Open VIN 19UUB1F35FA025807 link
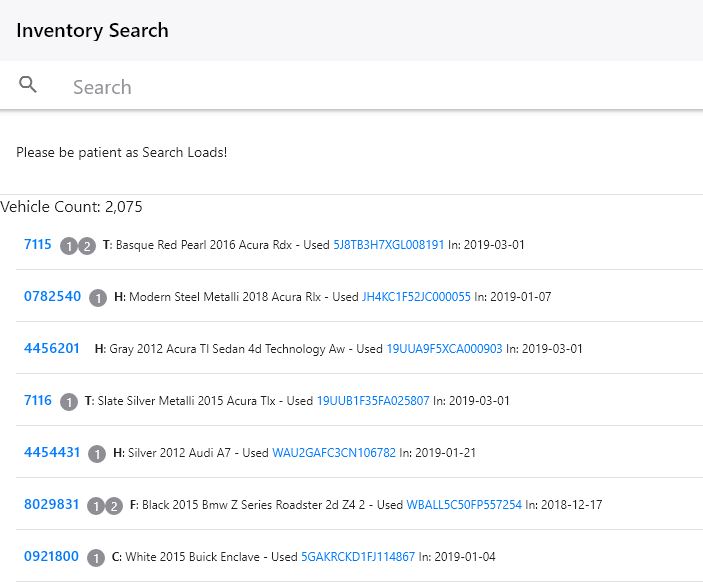The height and width of the screenshot is (584, 703). pyautogui.click(x=373, y=401)
